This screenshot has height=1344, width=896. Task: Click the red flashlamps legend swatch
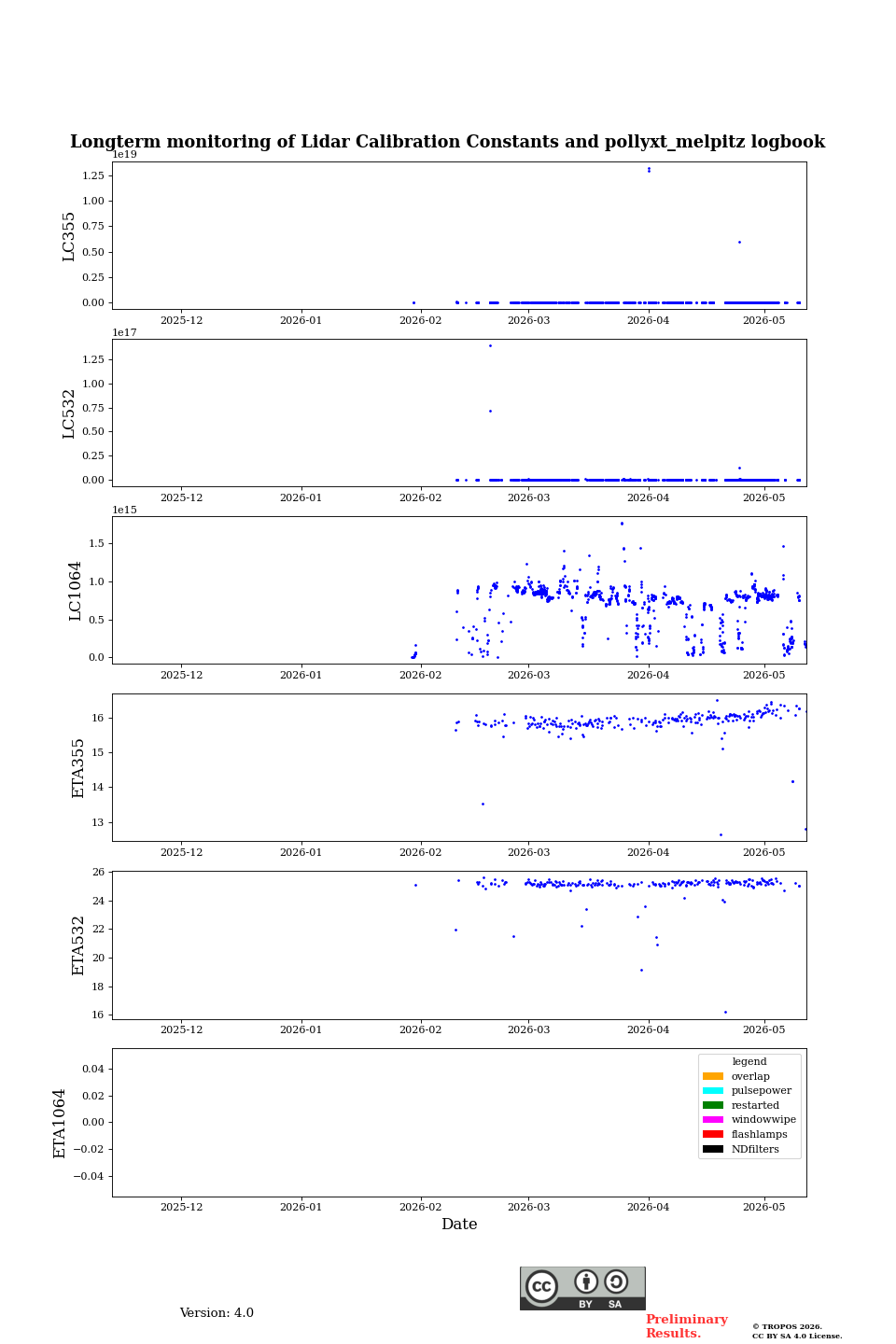[x=713, y=1135]
